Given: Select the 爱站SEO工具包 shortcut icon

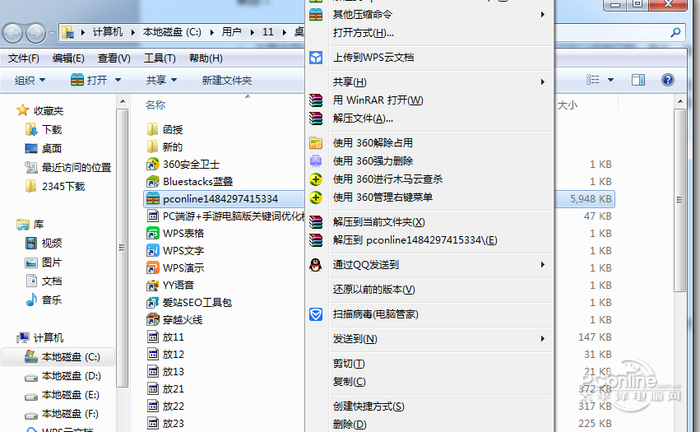Looking at the screenshot, I should coord(153,303).
